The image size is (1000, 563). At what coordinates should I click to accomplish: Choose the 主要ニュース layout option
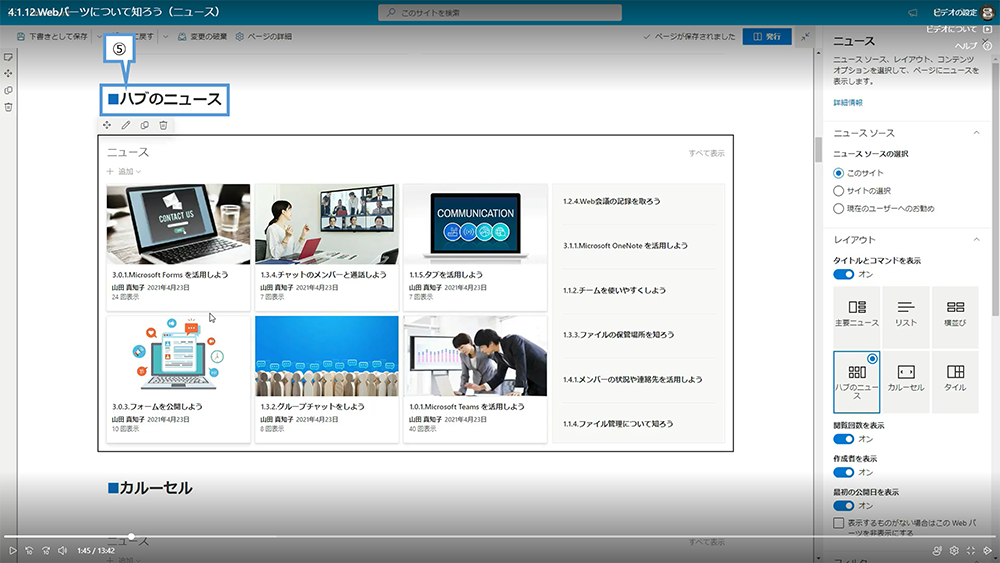857,316
